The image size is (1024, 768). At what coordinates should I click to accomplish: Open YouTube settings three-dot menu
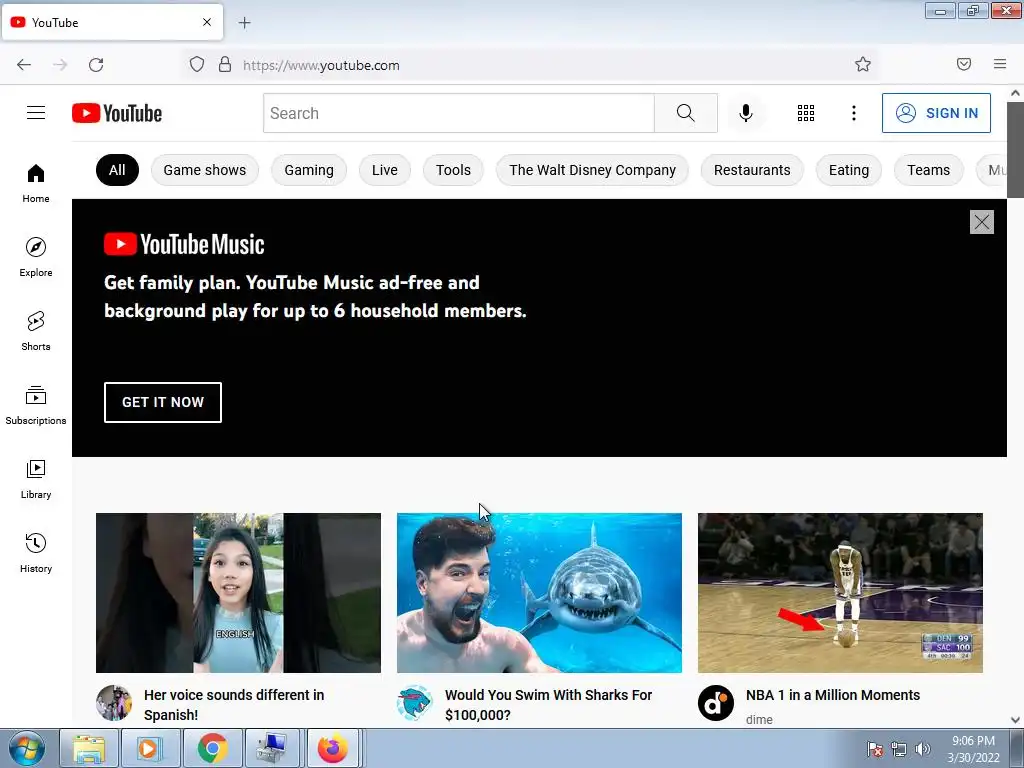coord(854,113)
